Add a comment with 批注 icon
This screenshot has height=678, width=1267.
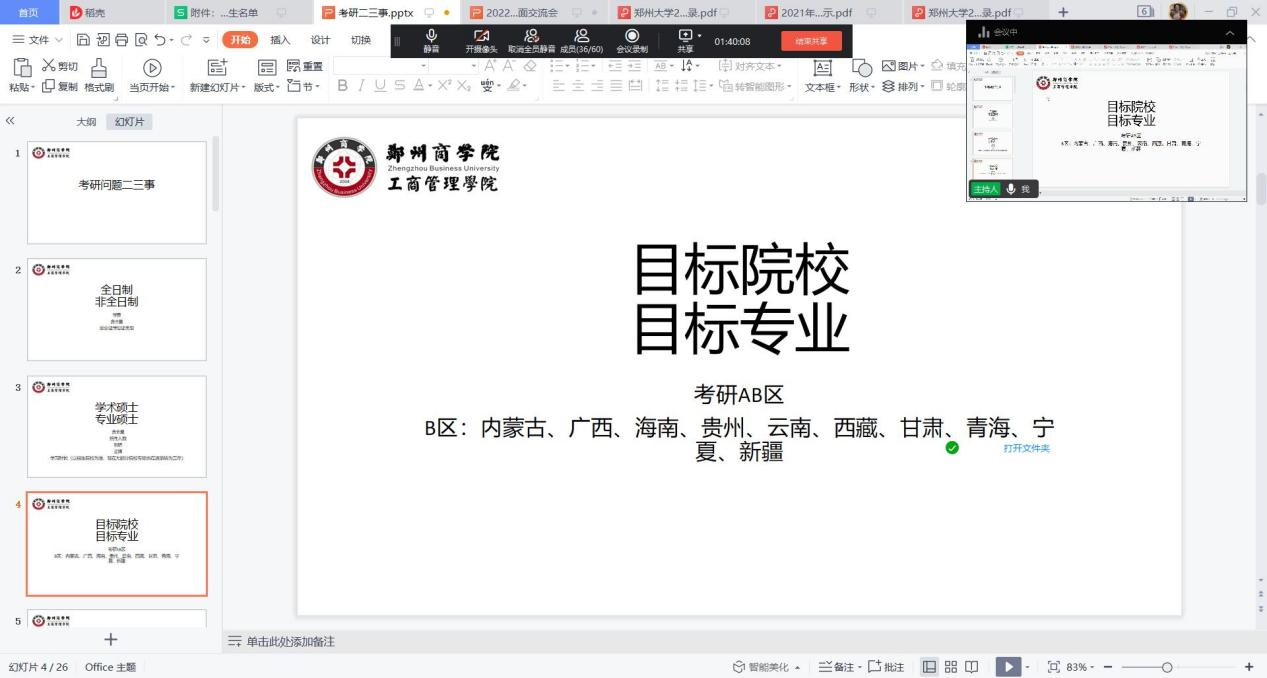pos(886,667)
